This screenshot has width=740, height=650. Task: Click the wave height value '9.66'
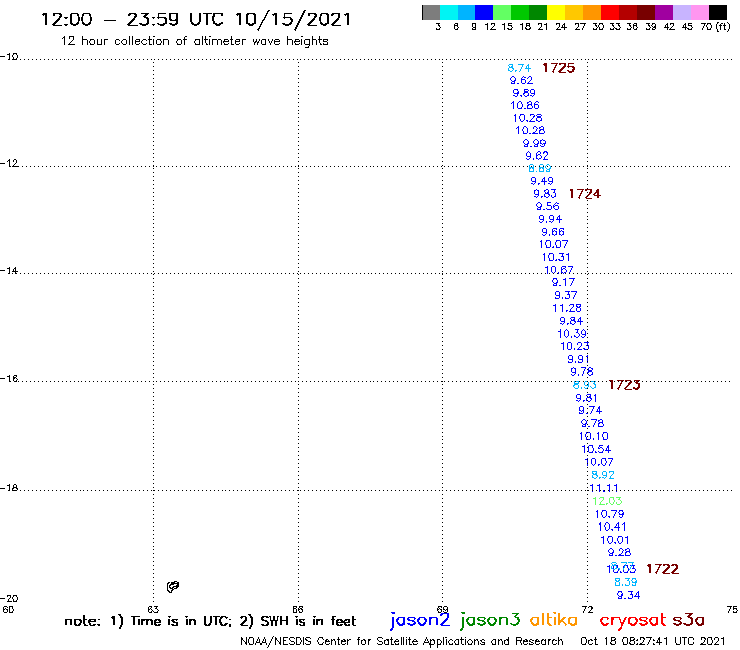click(x=553, y=232)
